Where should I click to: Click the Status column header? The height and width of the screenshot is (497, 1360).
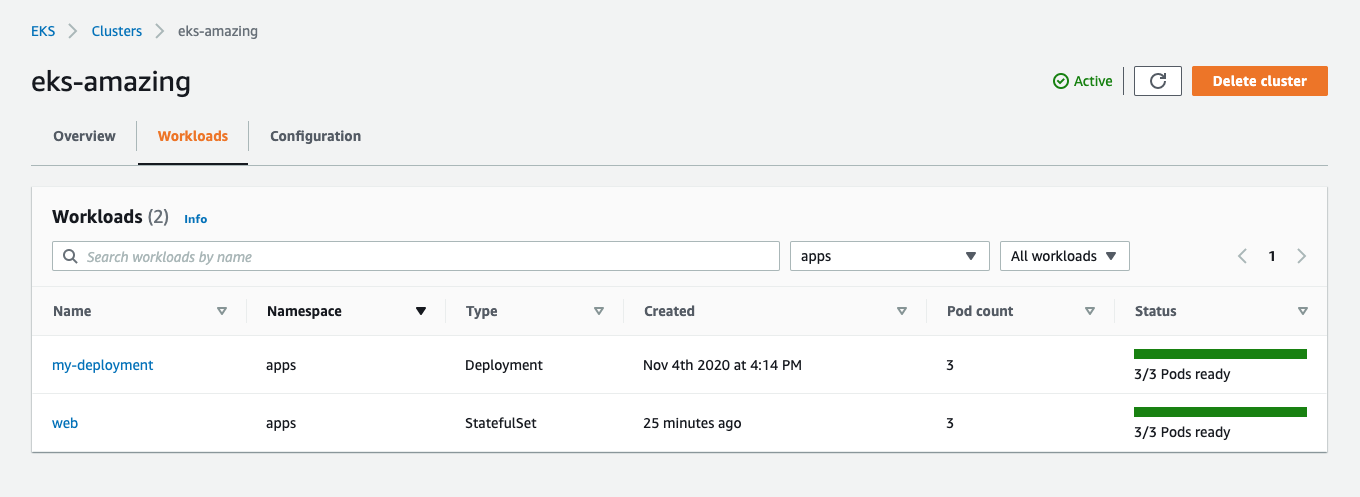[x=1156, y=311]
